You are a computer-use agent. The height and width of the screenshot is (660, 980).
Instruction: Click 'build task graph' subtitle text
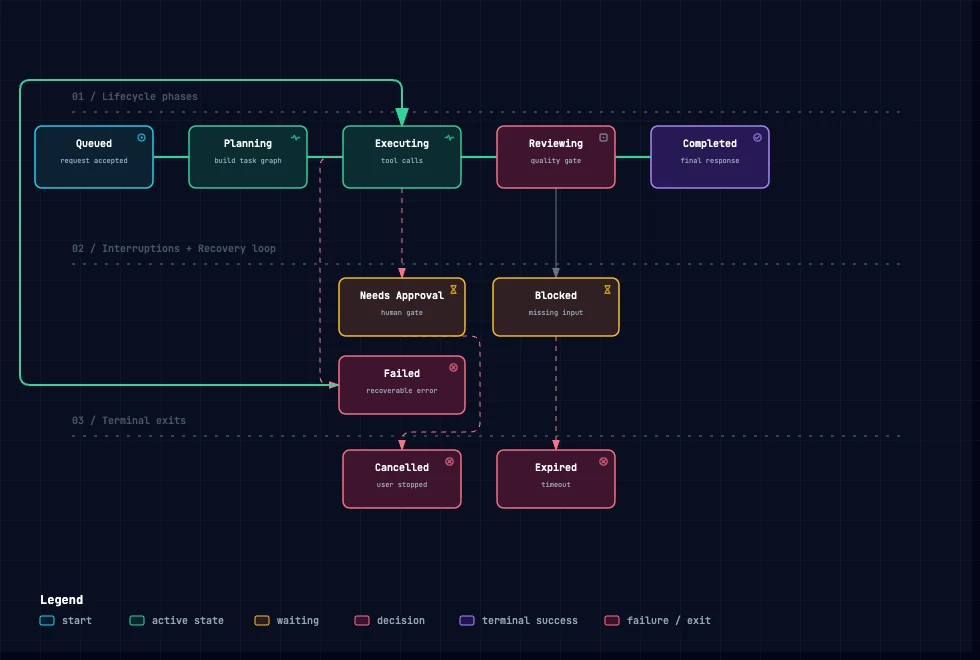(x=248, y=161)
